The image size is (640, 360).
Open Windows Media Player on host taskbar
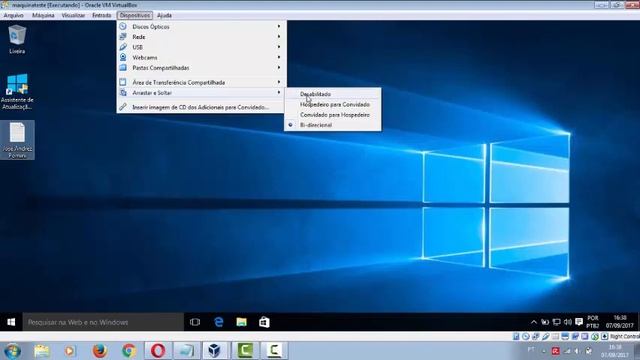click(70, 351)
